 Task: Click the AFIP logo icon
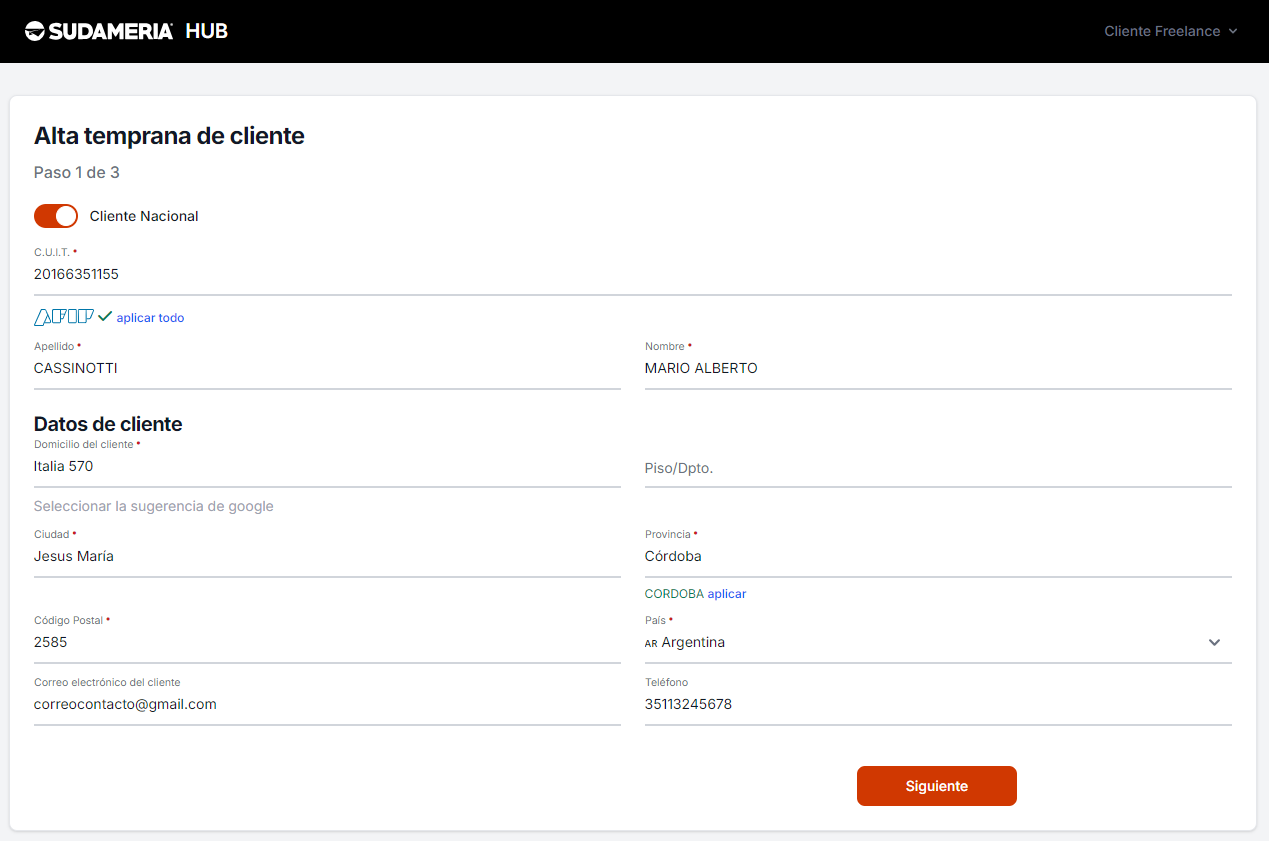pyautogui.click(x=64, y=317)
